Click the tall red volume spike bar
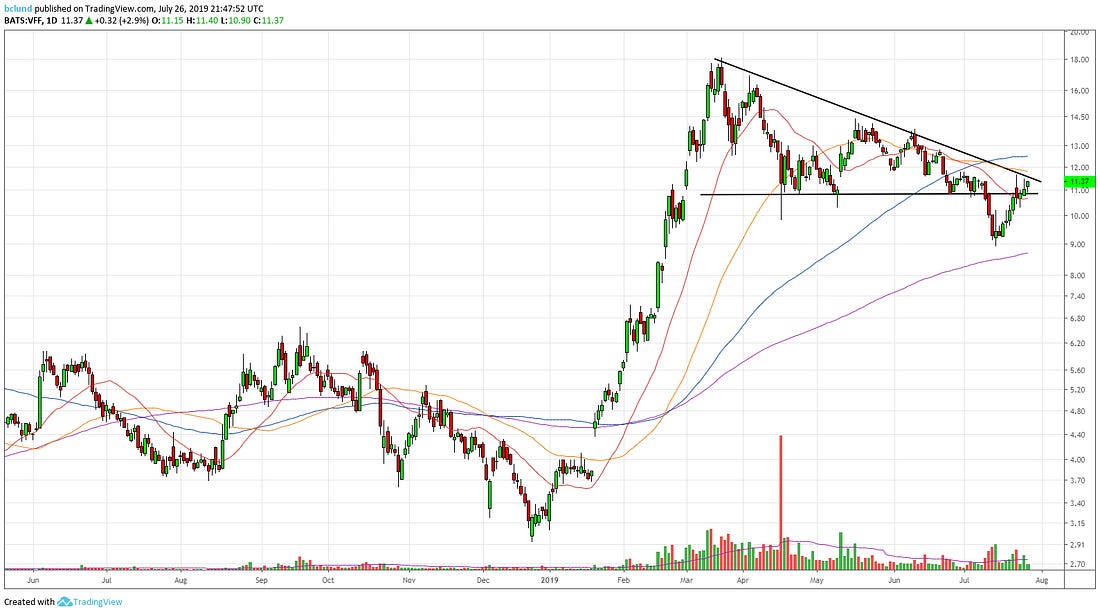Viewport: 1100px width, 614px height. pos(781,500)
